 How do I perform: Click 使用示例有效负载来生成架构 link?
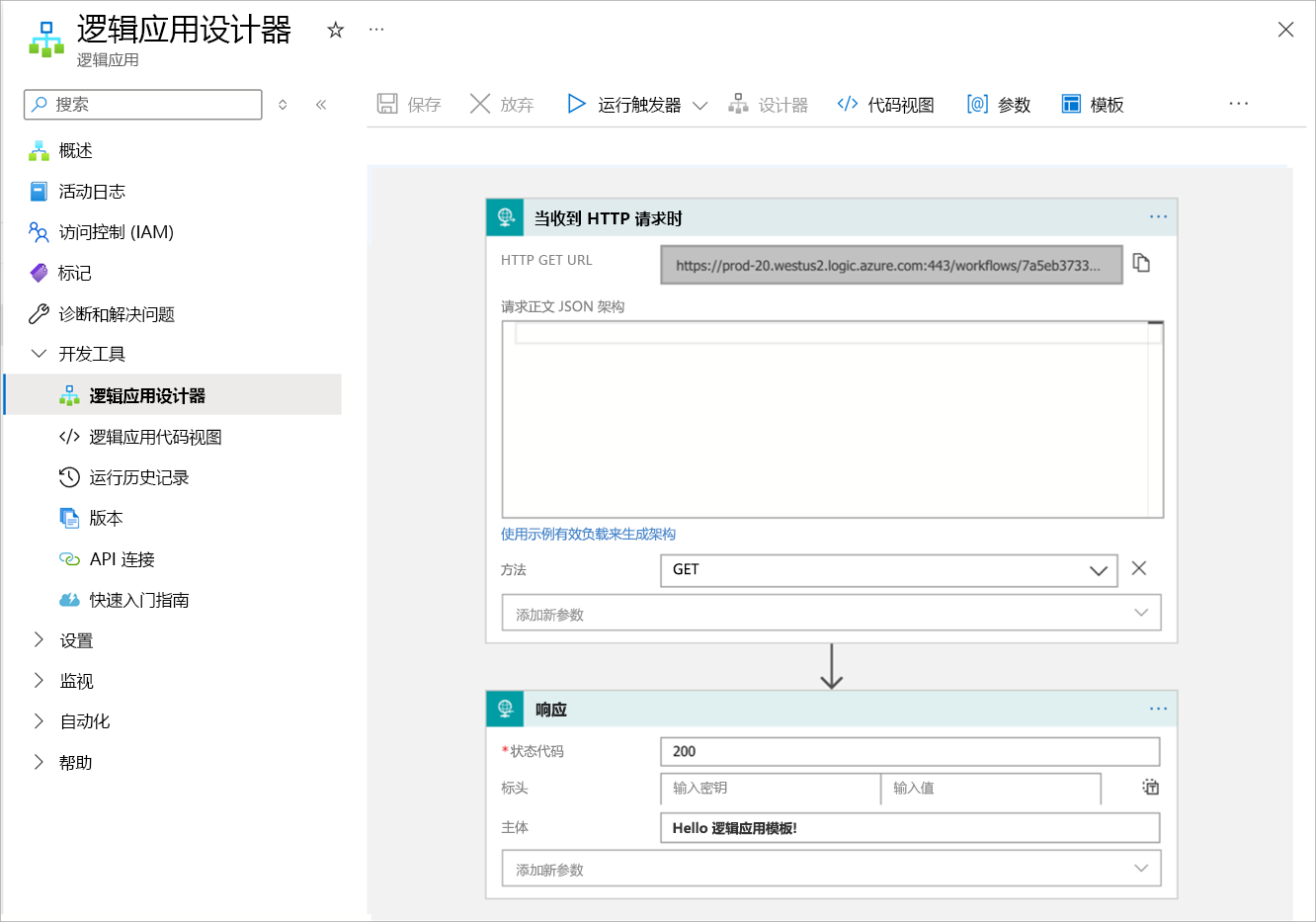[588, 534]
